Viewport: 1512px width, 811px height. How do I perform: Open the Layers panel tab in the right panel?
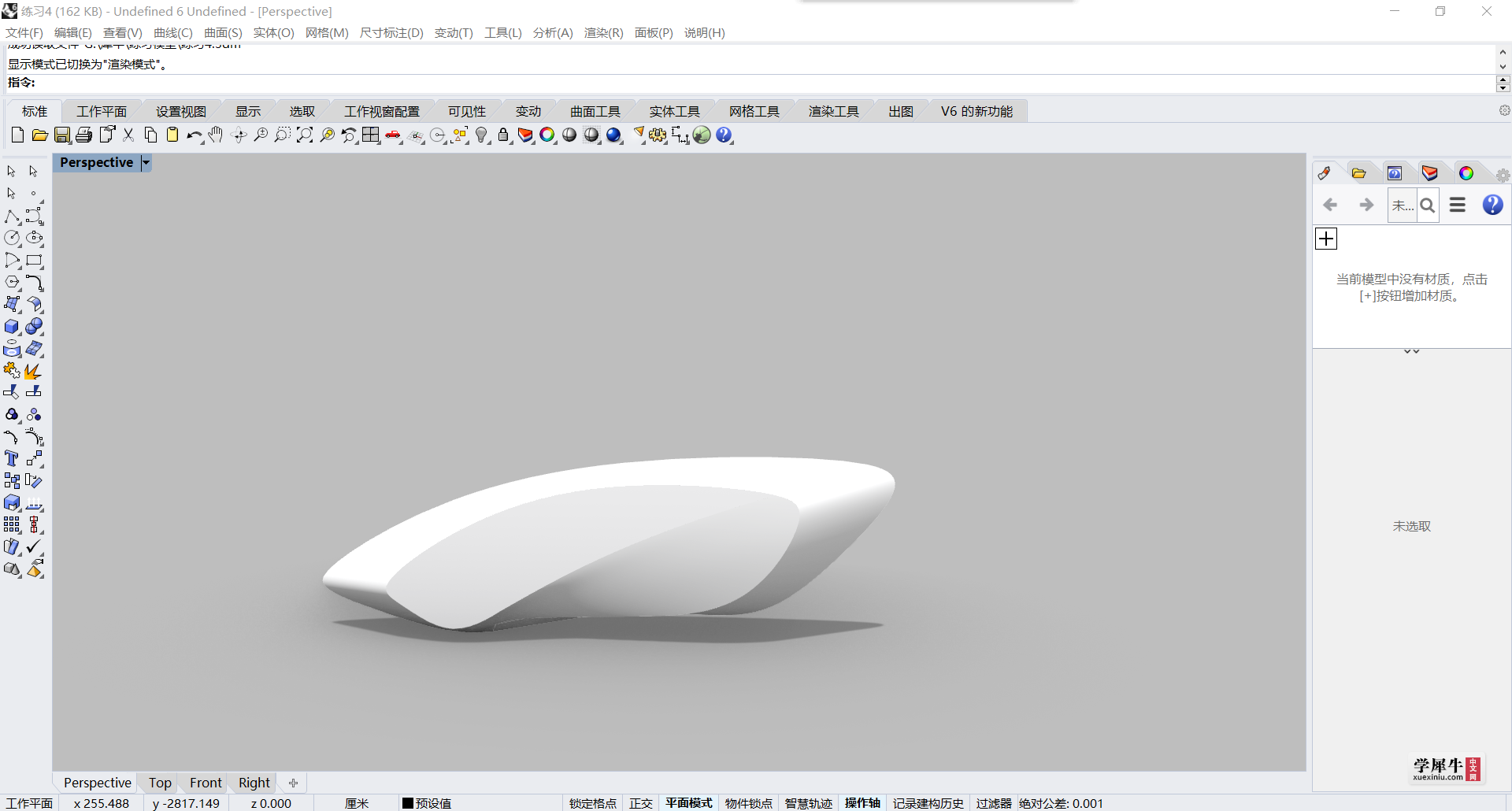[1429, 172]
